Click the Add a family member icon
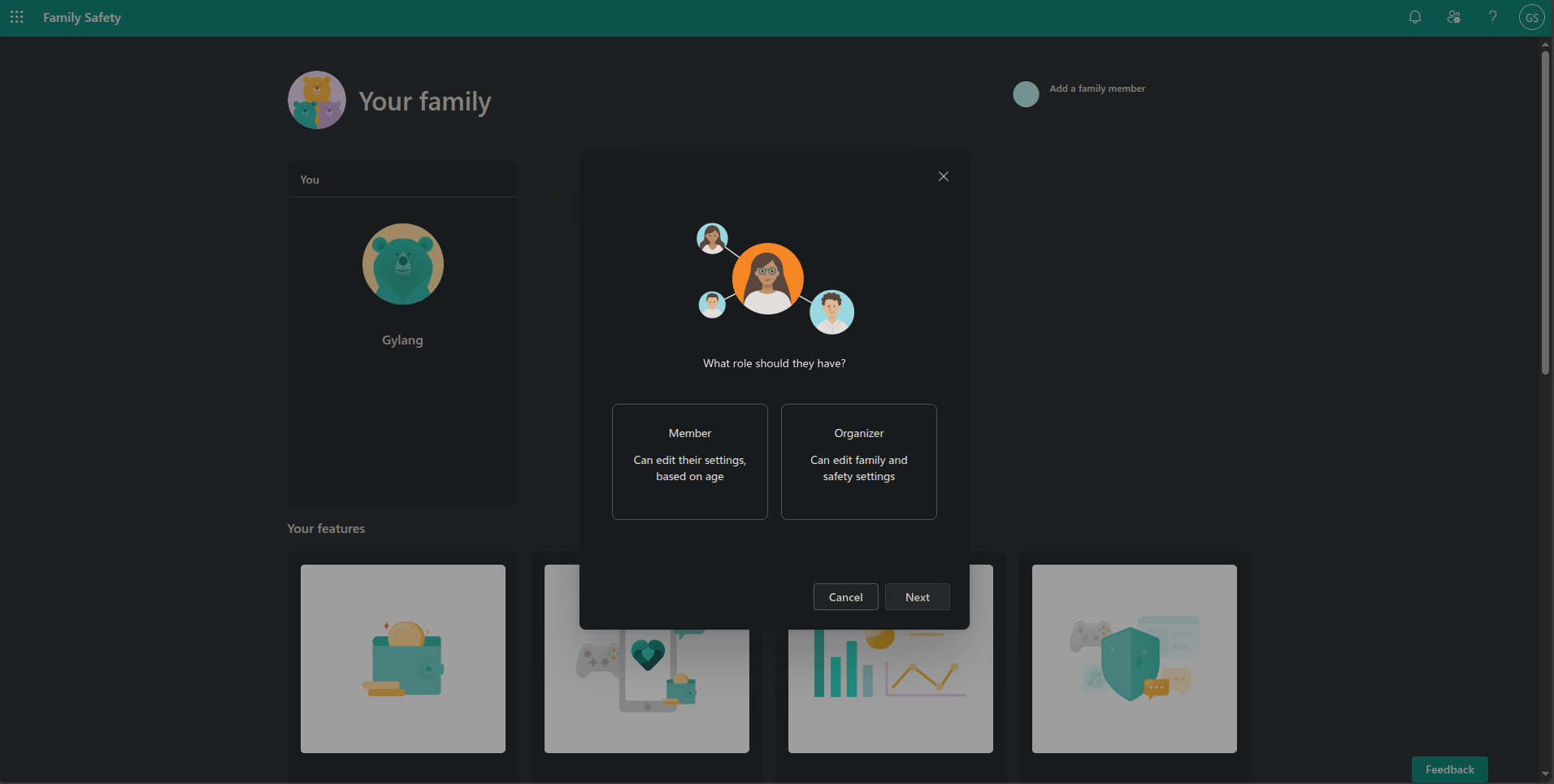This screenshot has height=784, width=1554. pyautogui.click(x=1026, y=94)
